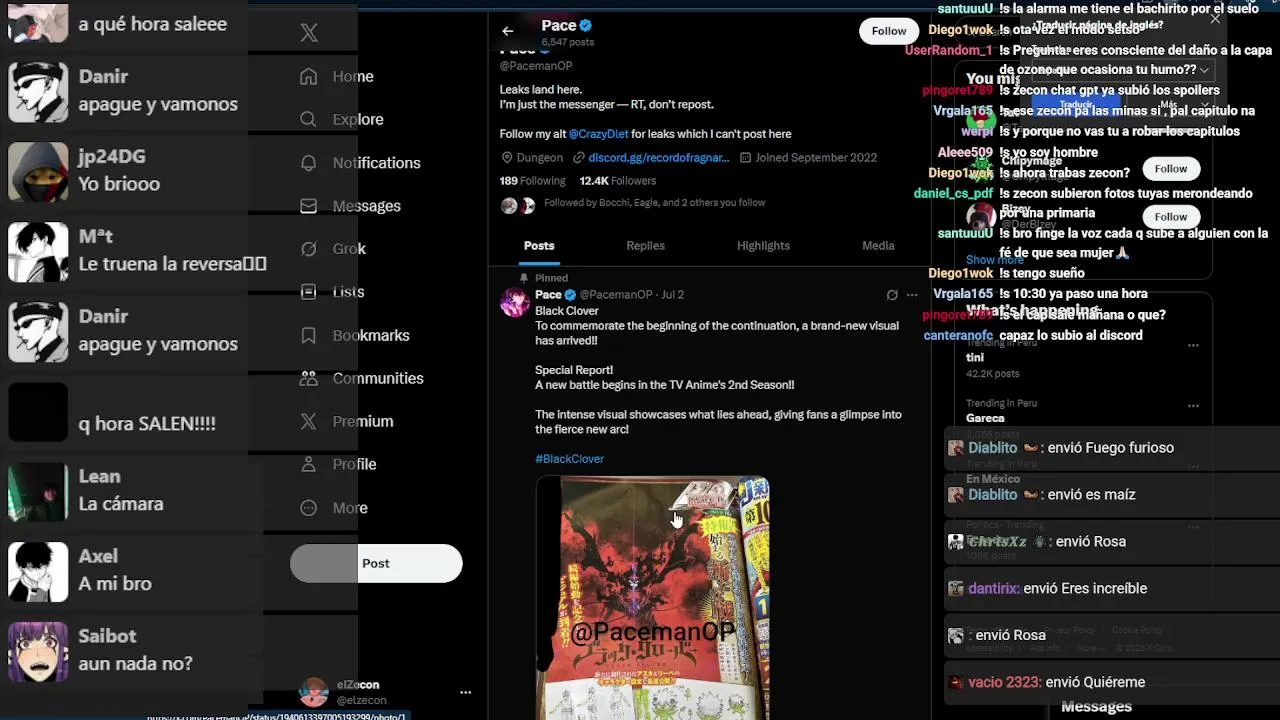Close the translate page popup
The height and width of the screenshot is (720, 1280).
point(1215,18)
